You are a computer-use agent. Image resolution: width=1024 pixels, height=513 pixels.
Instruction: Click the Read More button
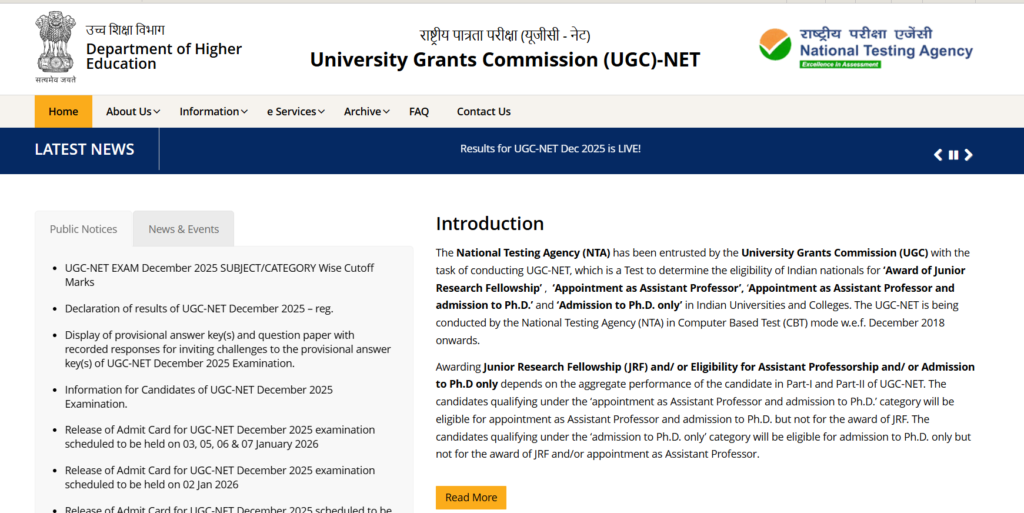point(470,497)
